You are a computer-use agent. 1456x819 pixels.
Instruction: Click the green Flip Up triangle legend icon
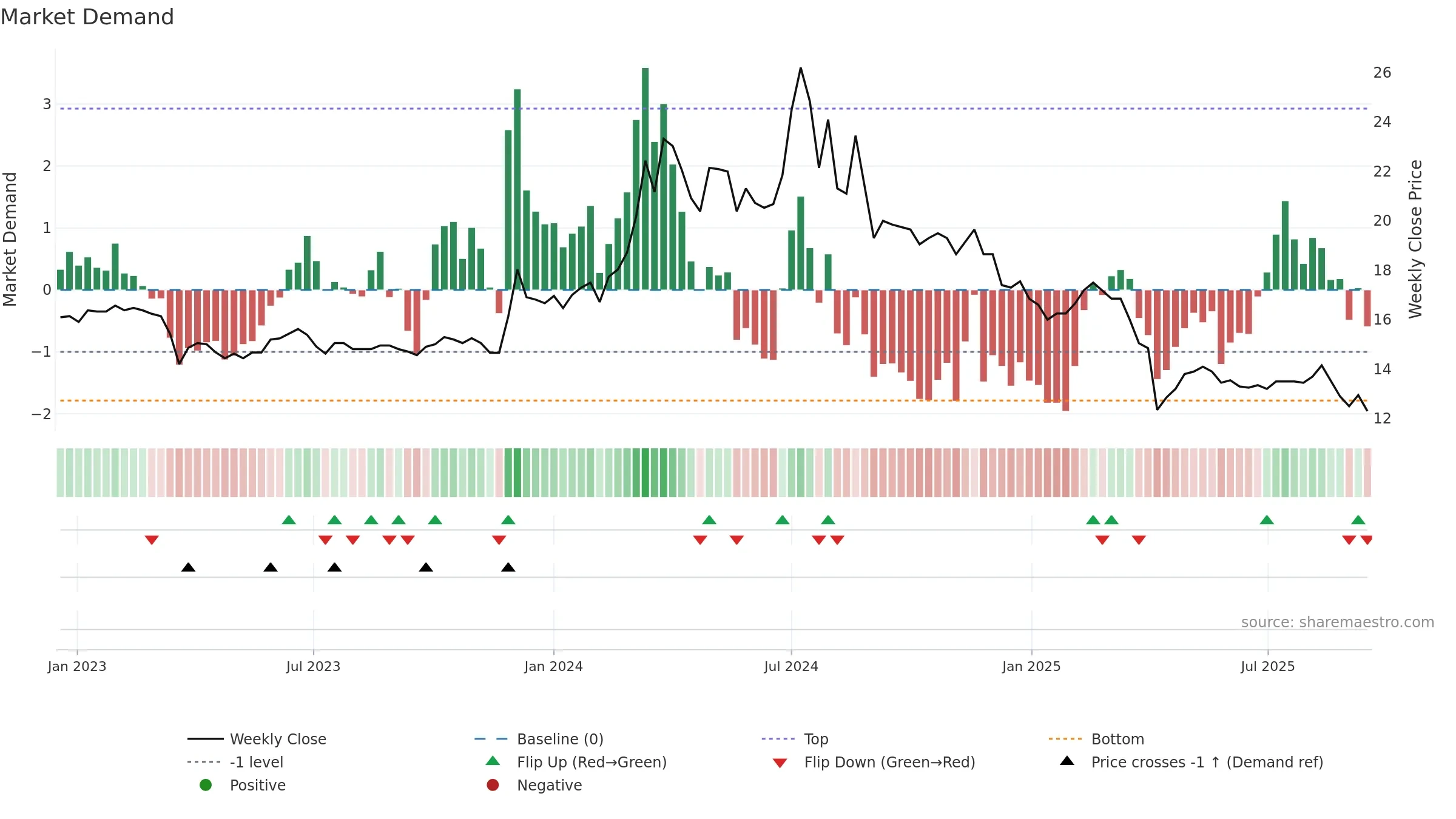pos(493,761)
